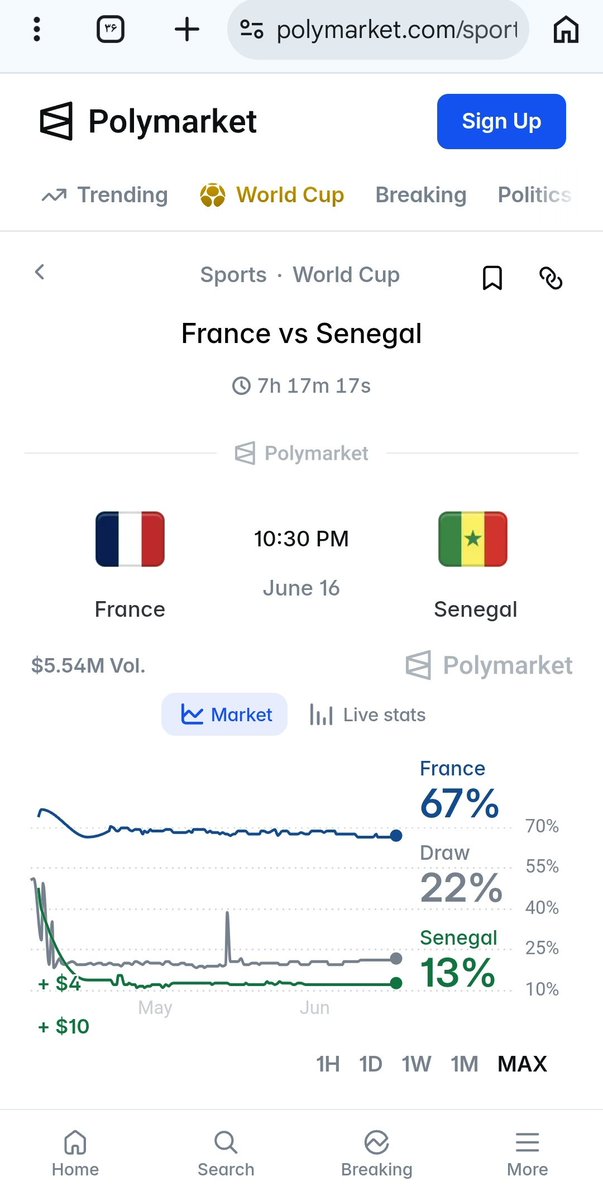603x1200 pixels.
Task: Open the Breaking tab in the bottom navigation
Action: [x=376, y=1154]
